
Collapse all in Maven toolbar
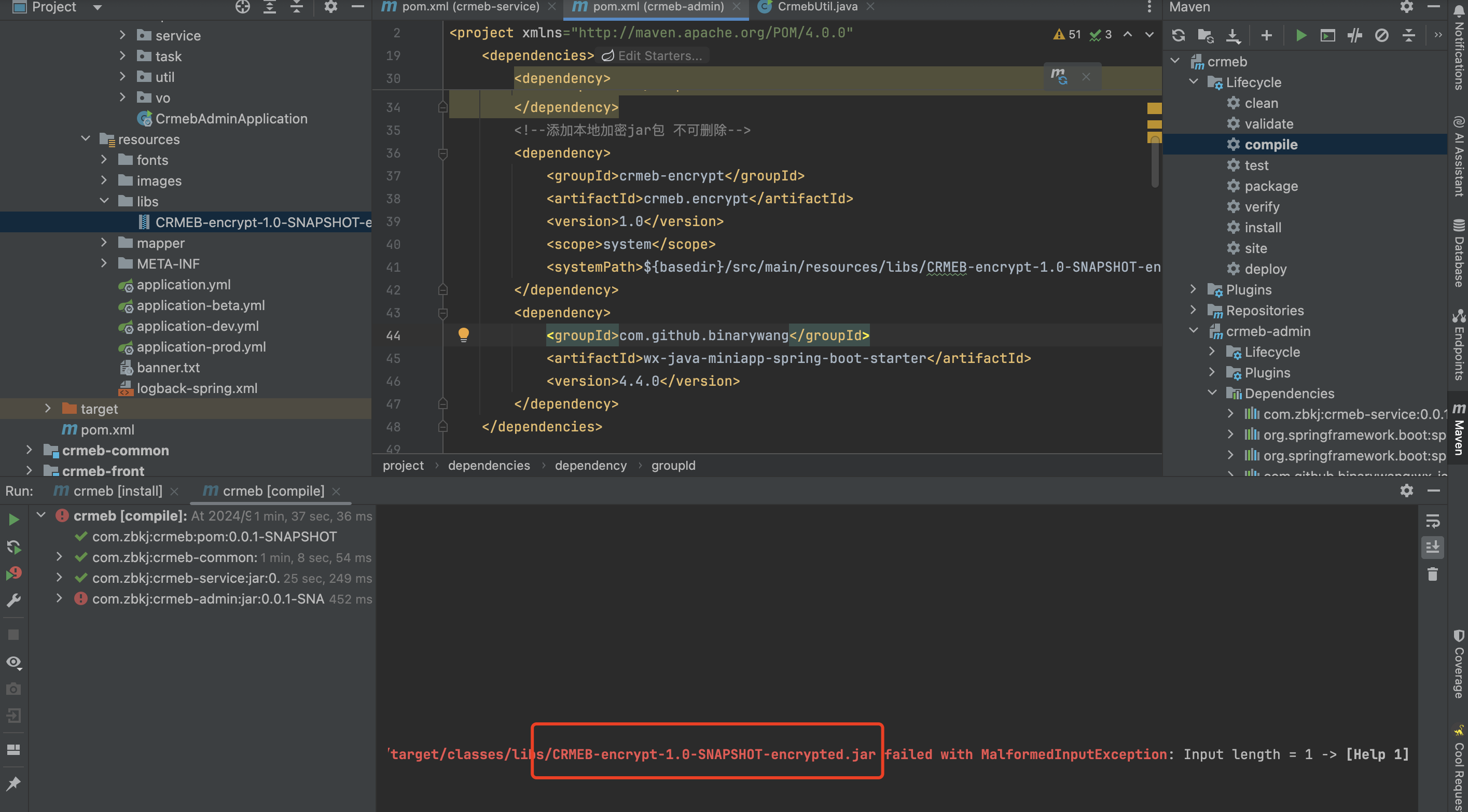tap(1408, 35)
